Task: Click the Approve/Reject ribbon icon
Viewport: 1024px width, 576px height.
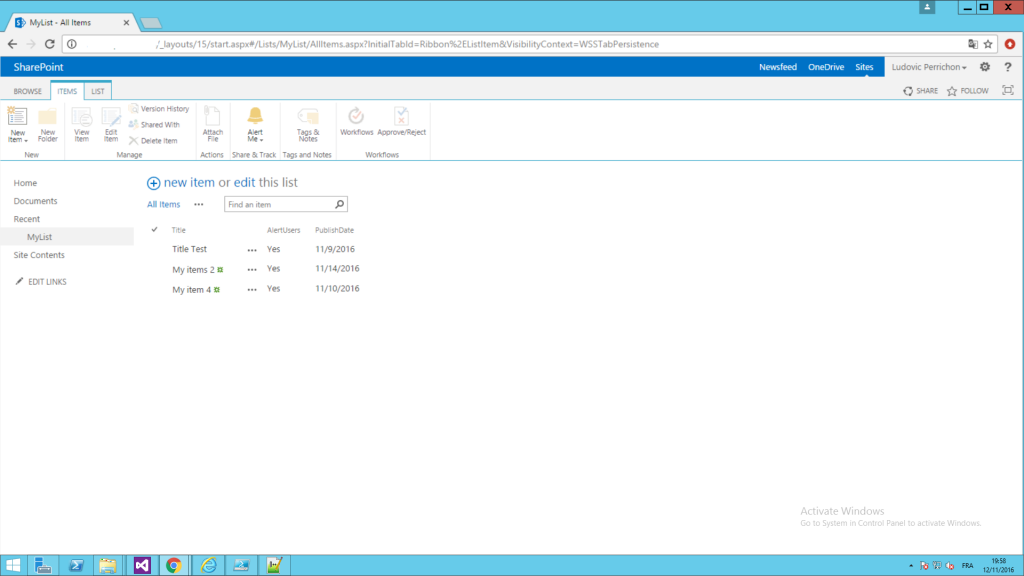Action: [x=402, y=121]
